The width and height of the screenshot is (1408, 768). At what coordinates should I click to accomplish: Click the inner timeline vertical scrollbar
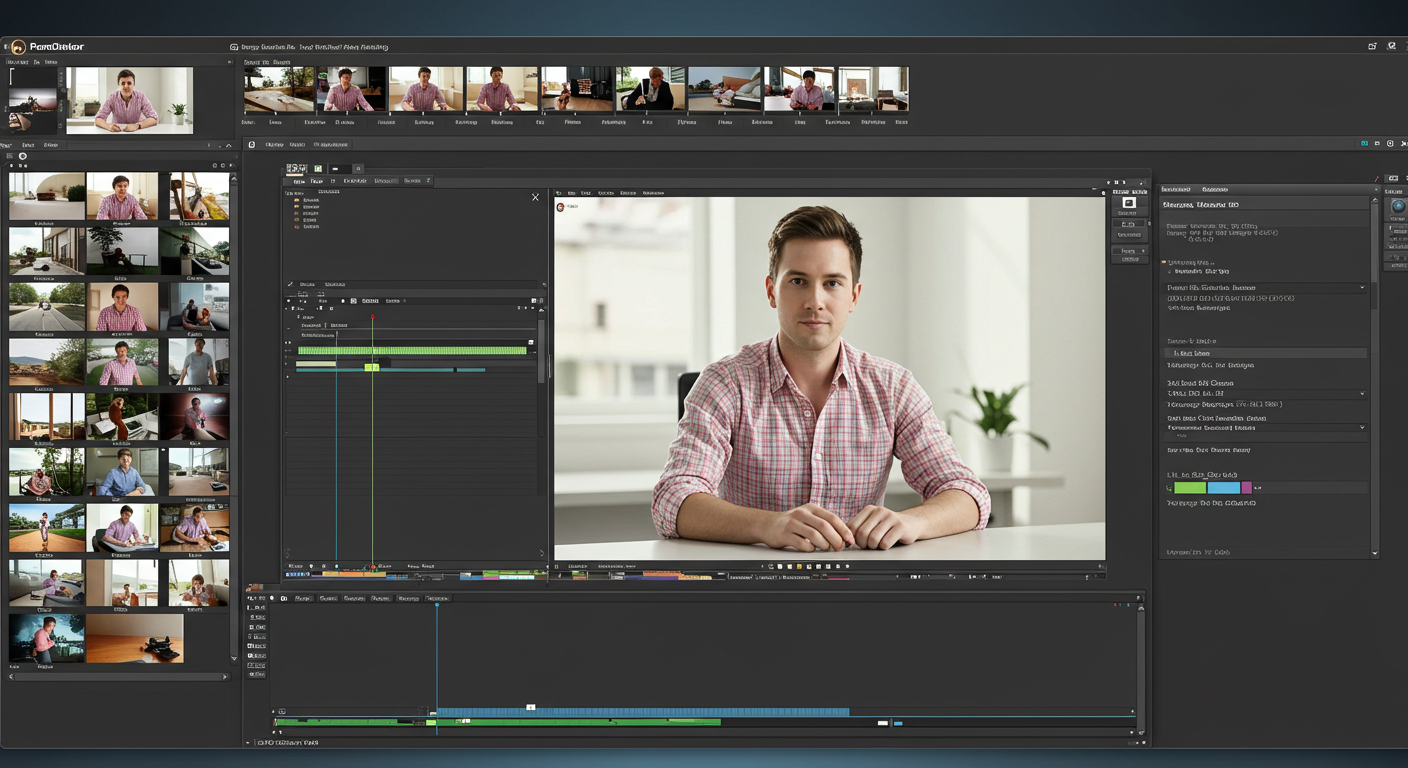tap(542, 350)
